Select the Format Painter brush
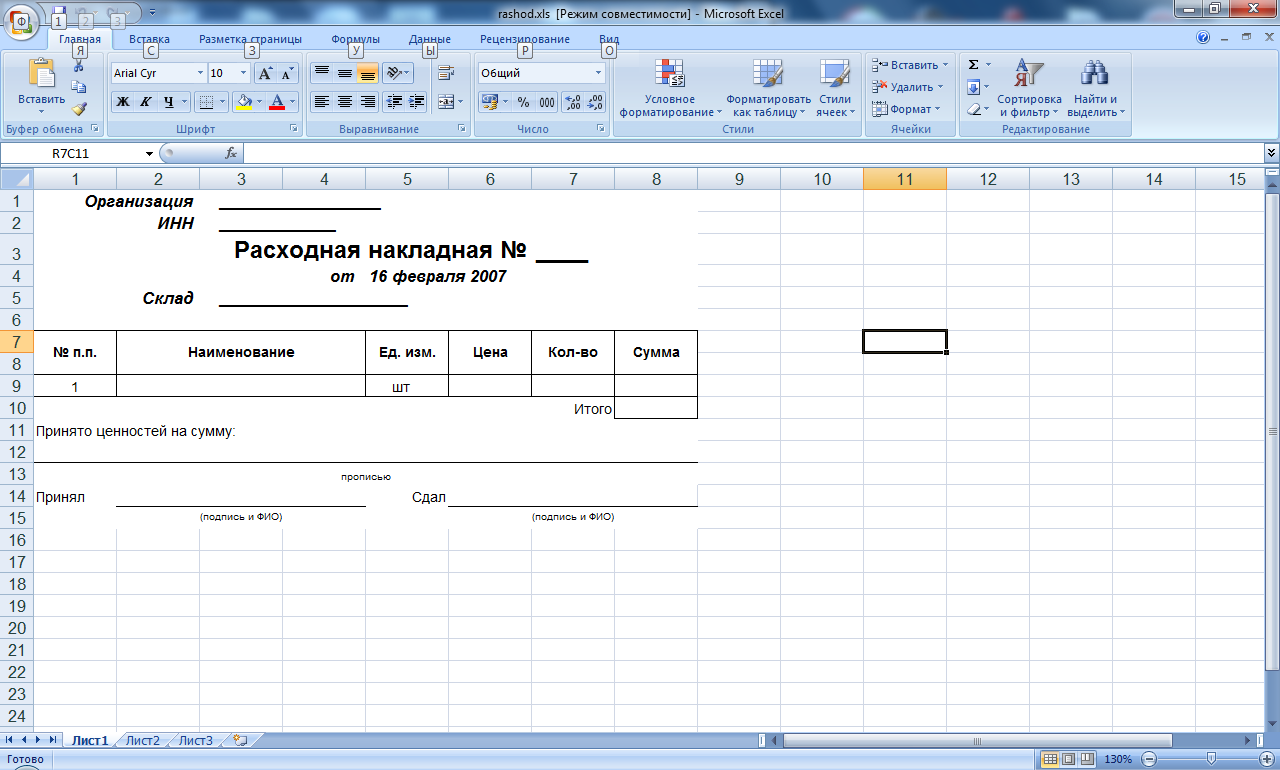This screenshot has height=770, width=1280. click(x=79, y=109)
